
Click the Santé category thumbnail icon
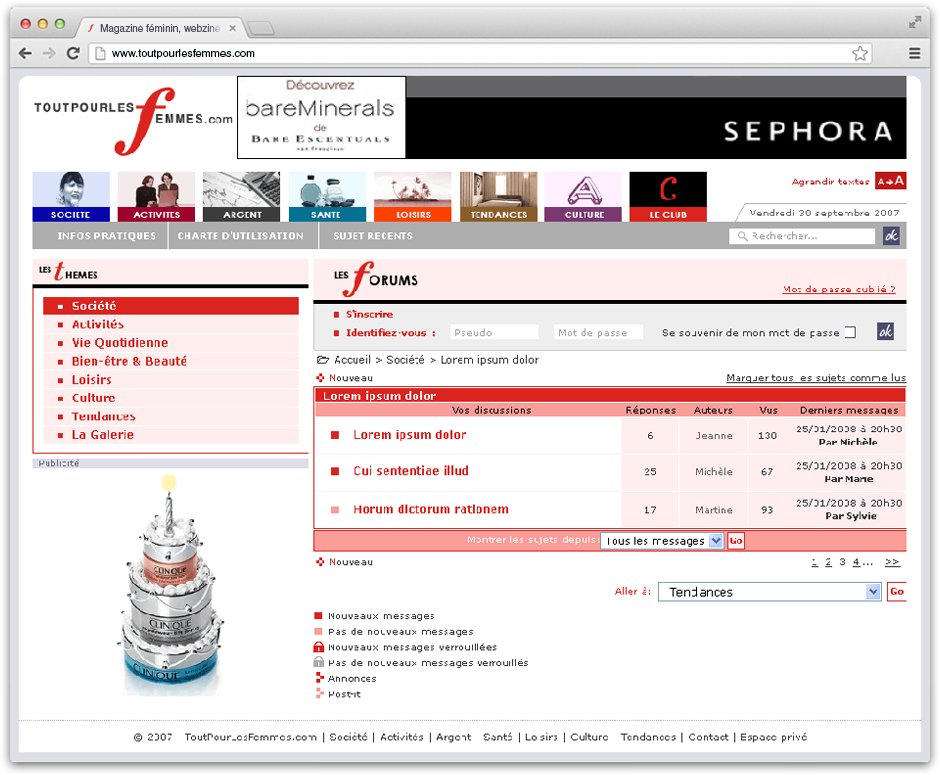pyautogui.click(x=327, y=196)
